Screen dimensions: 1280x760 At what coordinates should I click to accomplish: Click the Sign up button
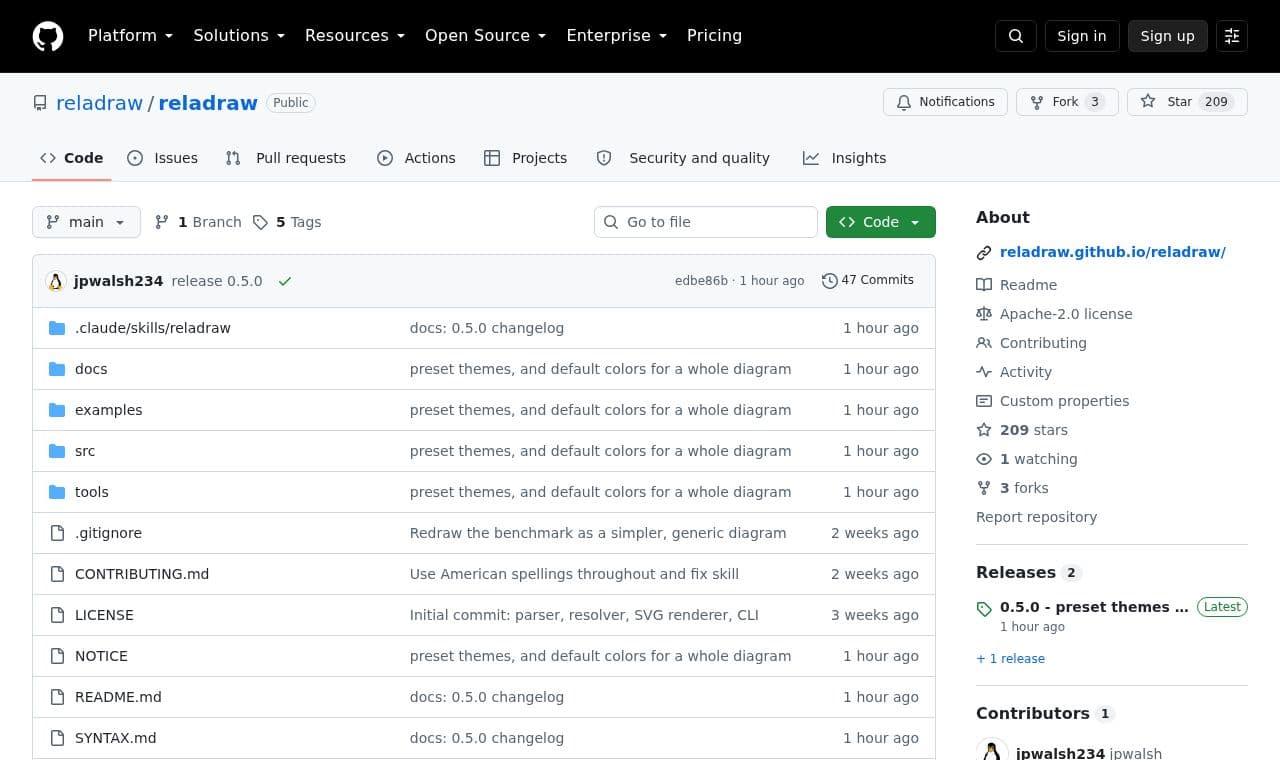pos(1168,36)
